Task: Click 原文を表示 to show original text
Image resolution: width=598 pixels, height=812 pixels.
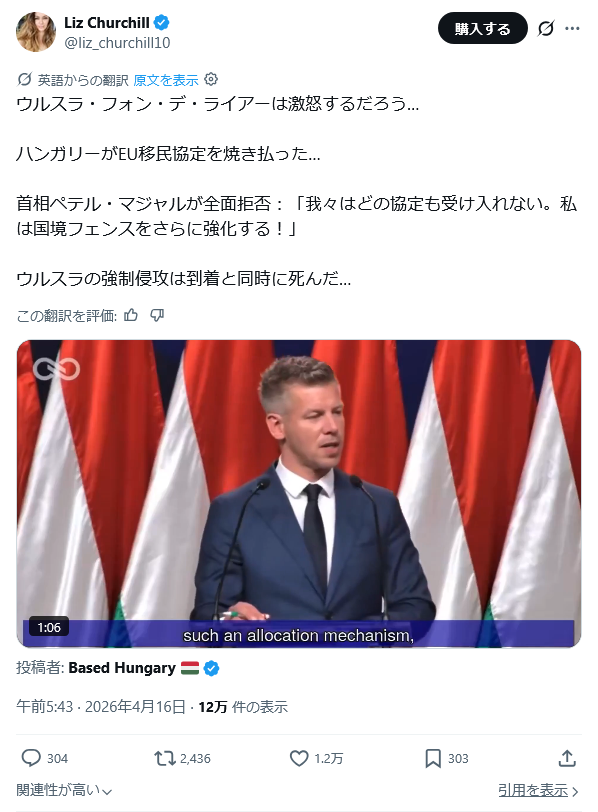Action: [x=166, y=80]
